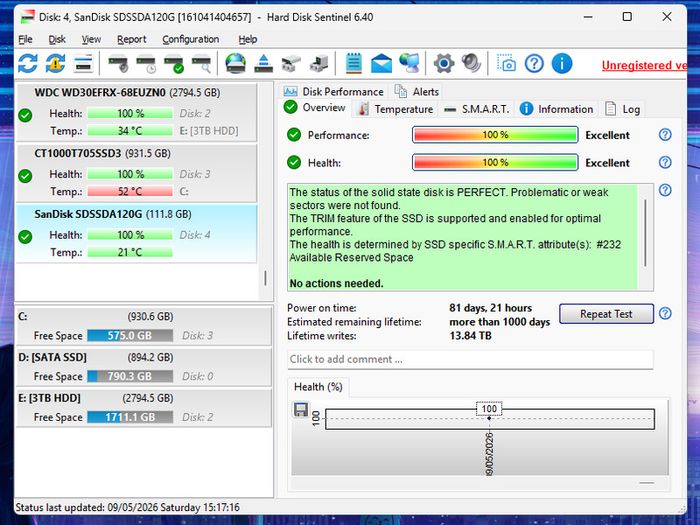Open the Configuration menu
Viewport: 700px width, 525px height.
click(x=191, y=39)
